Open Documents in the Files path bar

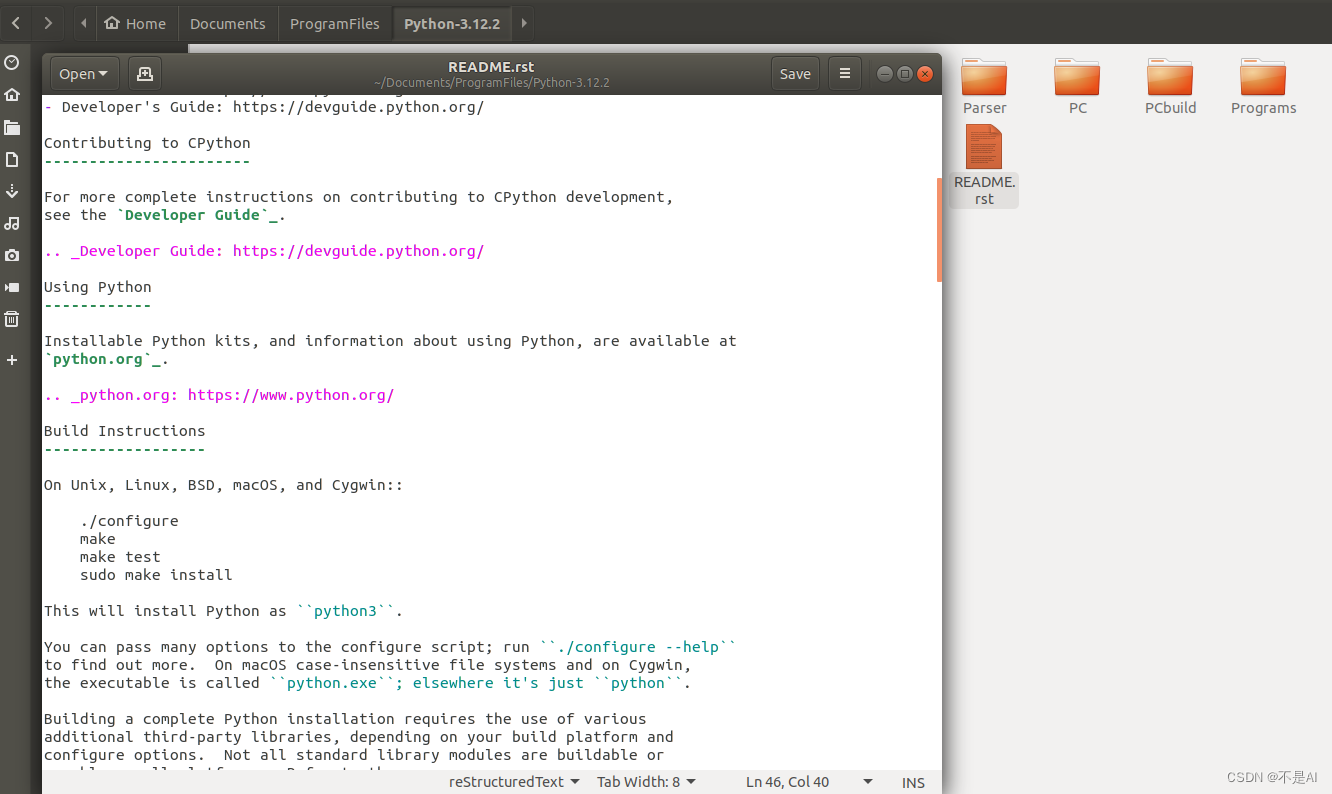click(228, 23)
